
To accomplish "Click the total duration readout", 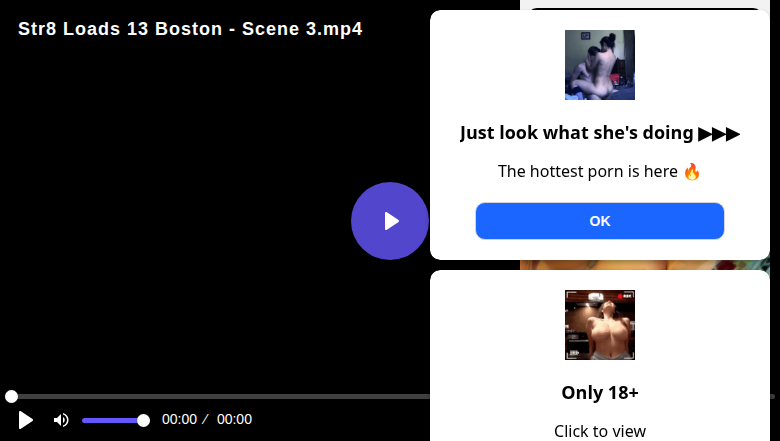I will pyautogui.click(x=234, y=420).
